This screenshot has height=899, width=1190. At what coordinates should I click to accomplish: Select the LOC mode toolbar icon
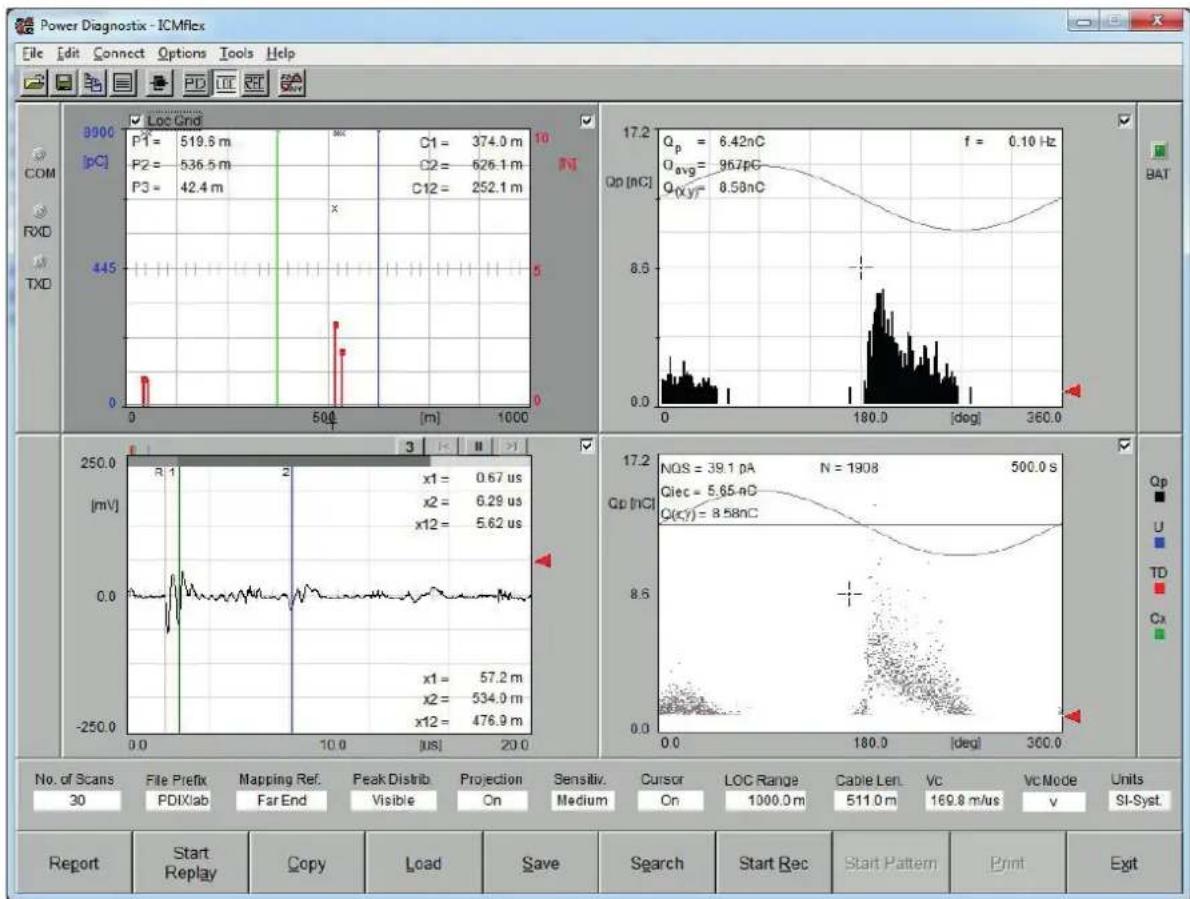pyautogui.click(x=225, y=83)
